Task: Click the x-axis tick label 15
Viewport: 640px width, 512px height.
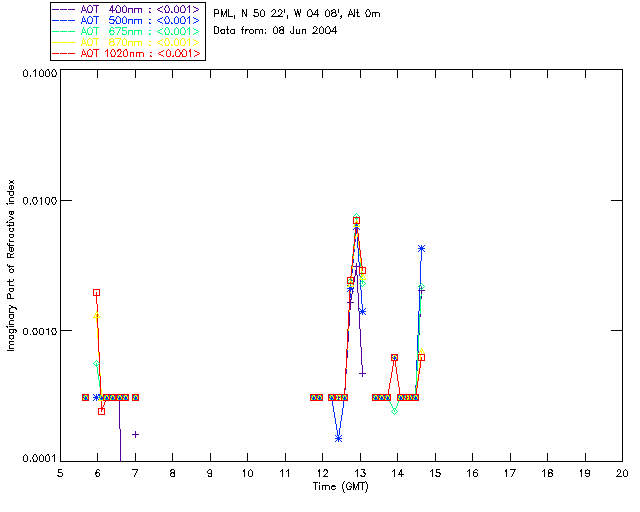Action: pyautogui.click(x=435, y=473)
